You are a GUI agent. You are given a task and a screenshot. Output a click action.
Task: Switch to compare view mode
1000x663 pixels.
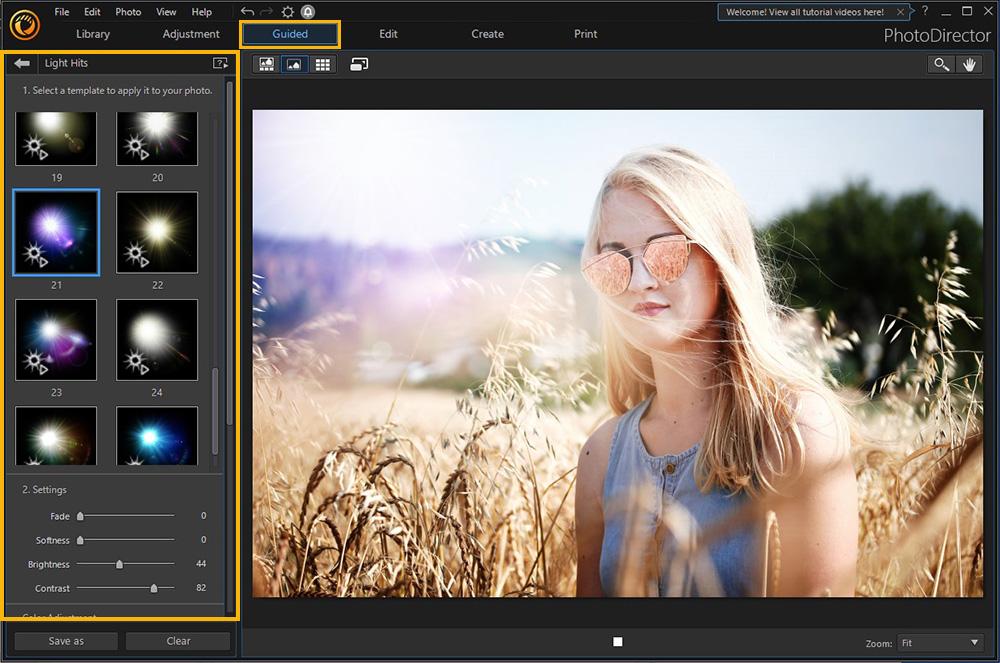tap(266, 64)
